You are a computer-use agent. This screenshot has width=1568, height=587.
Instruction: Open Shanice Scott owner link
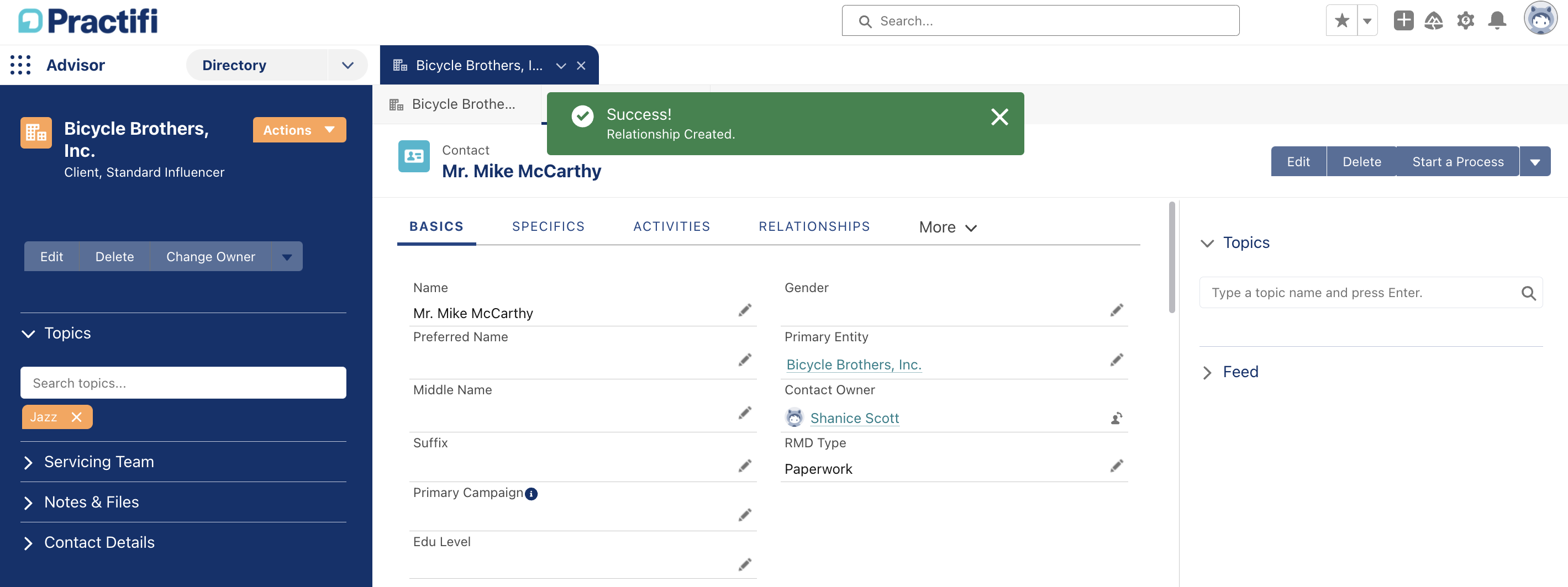coord(854,418)
